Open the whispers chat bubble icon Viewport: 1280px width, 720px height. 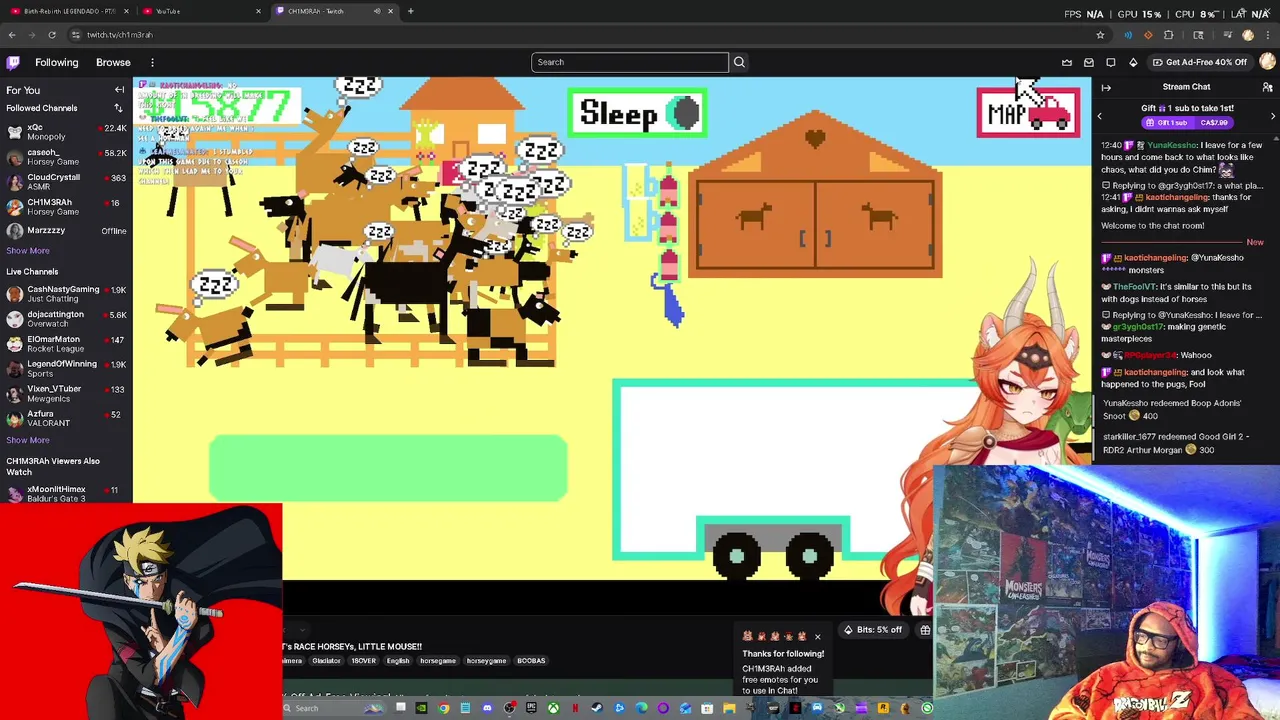pyautogui.click(x=1111, y=62)
